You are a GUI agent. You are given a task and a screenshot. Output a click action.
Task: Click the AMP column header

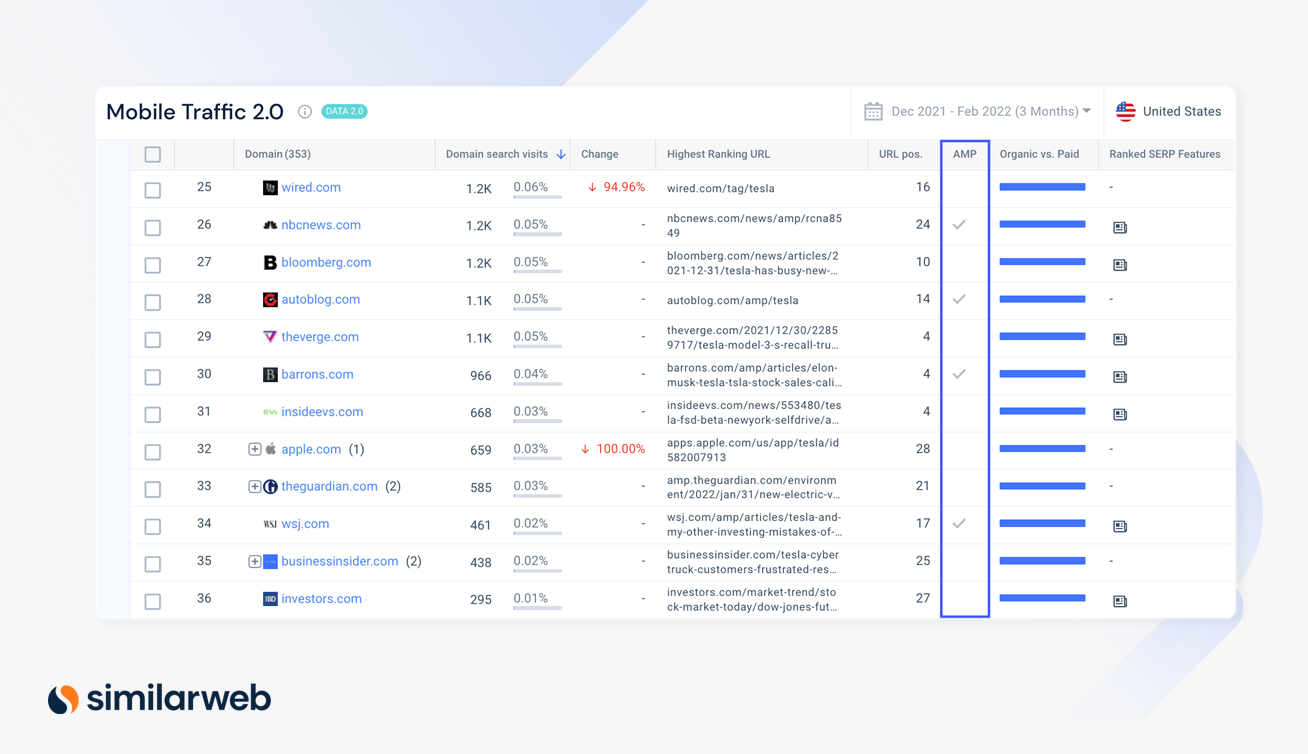point(964,154)
